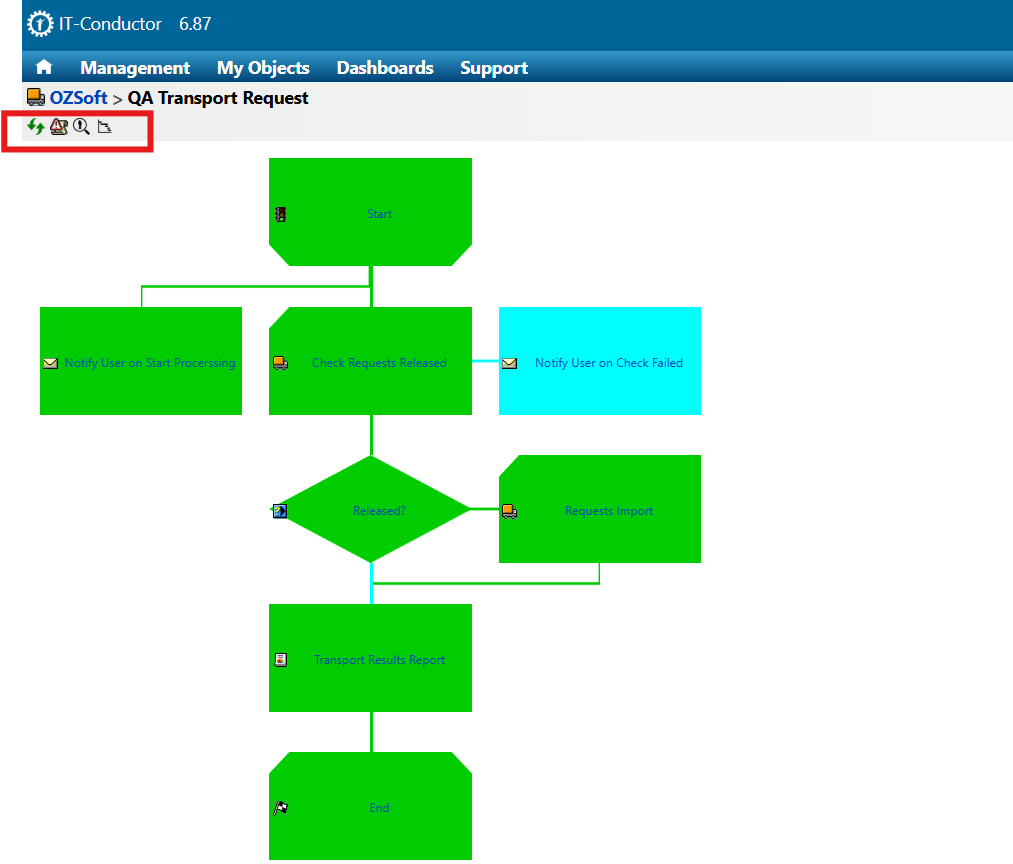Screen dimensions: 1013x864
Task: Open the Support menu
Action: pos(494,68)
